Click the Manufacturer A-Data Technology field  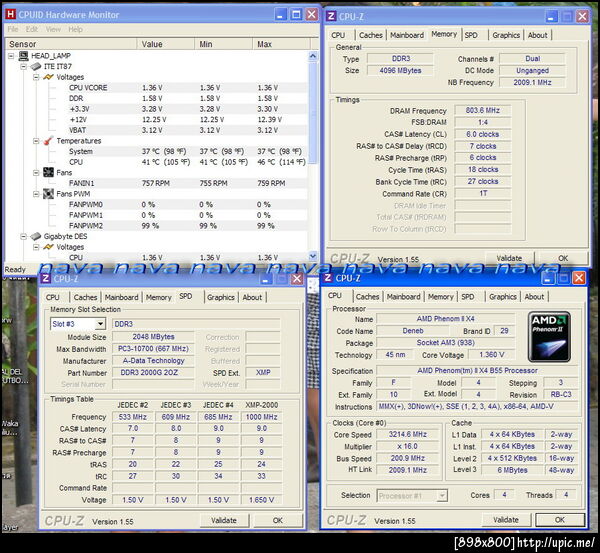click(x=153, y=361)
